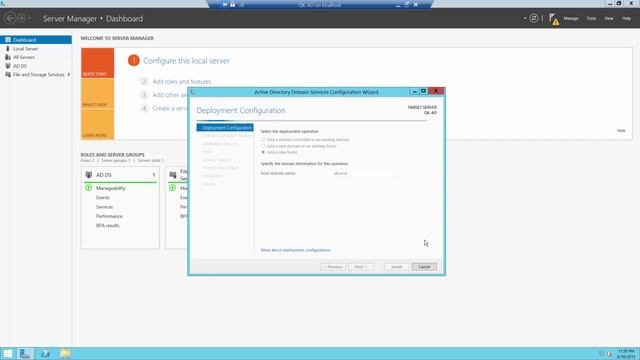Expand File and Storage Services arrow
Screen dimensions: 640x360
[x=69, y=75]
